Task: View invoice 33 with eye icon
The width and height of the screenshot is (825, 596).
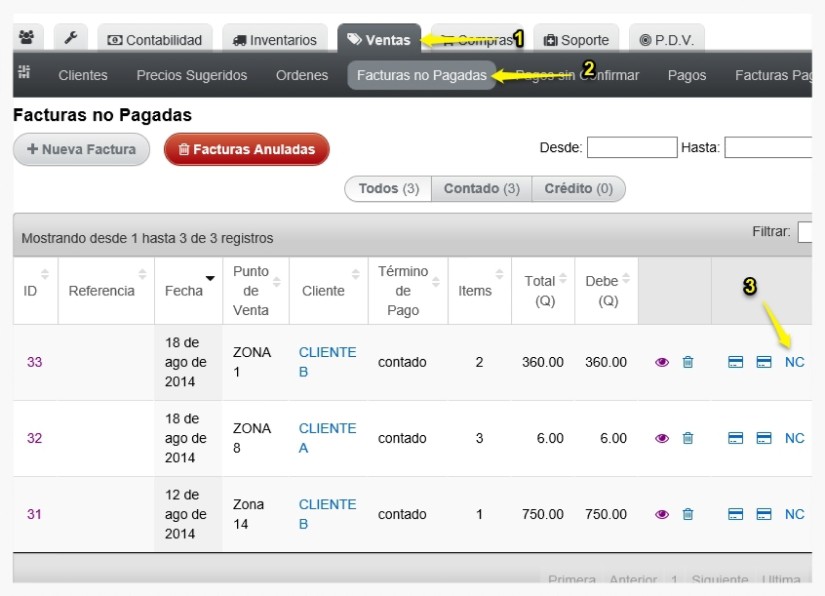Action: coord(662,362)
